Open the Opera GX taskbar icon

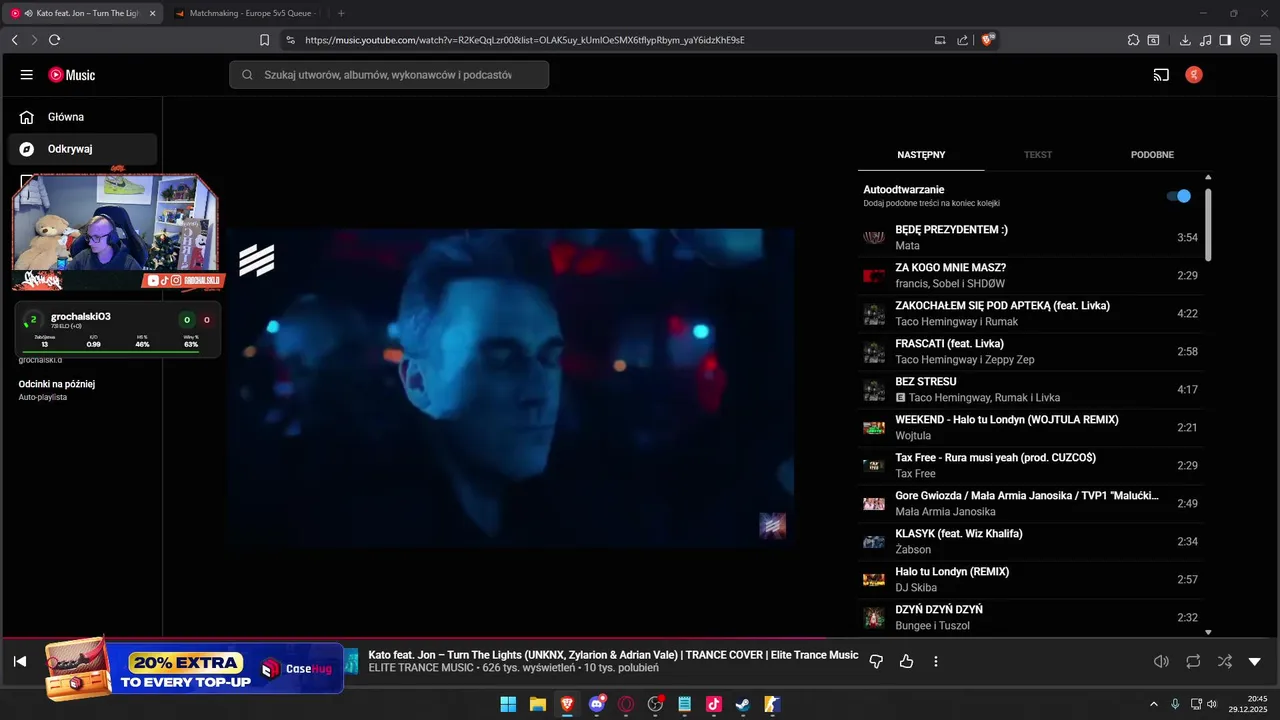point(626,704)
